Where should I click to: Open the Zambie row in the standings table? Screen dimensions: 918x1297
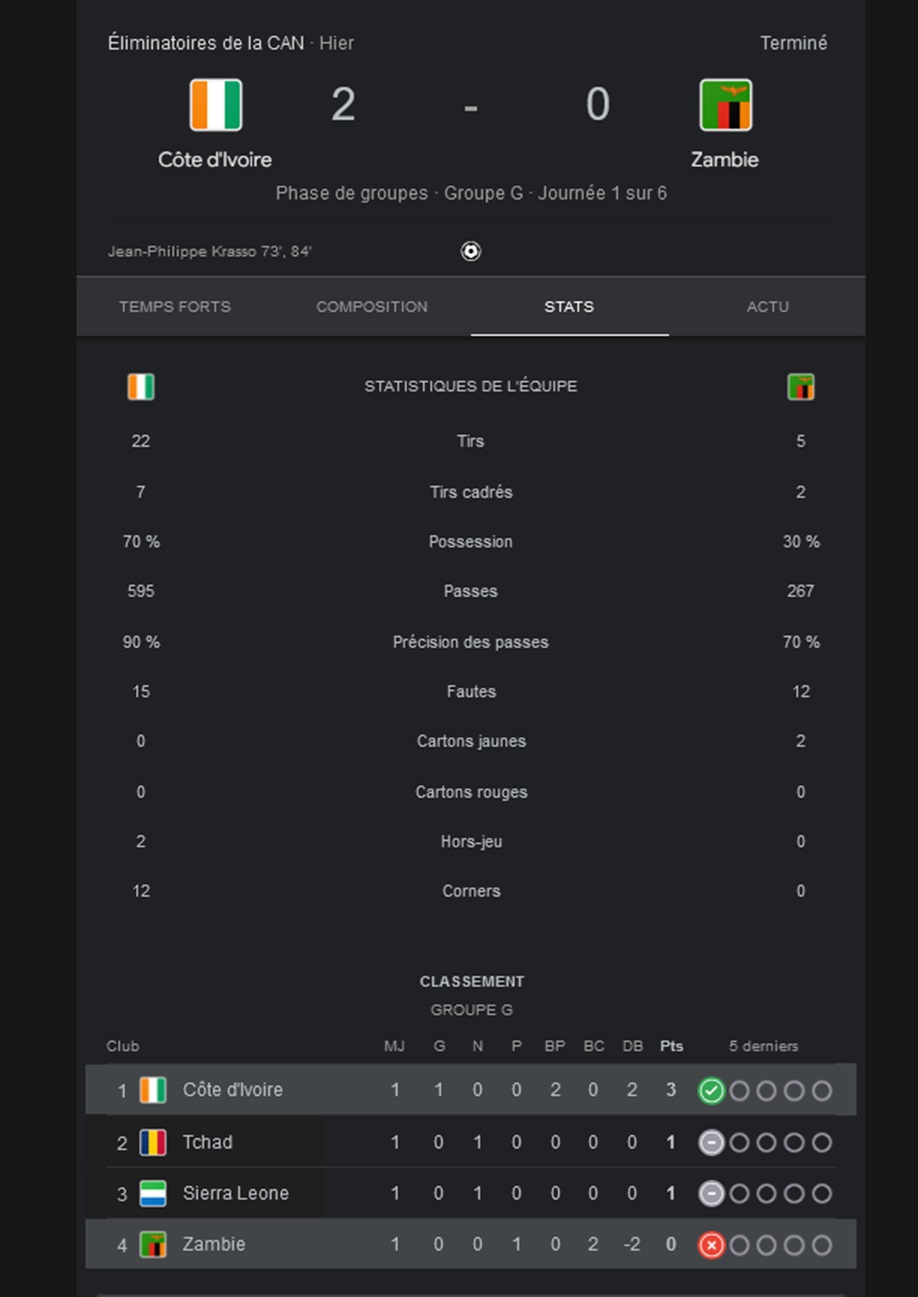(x=471, y=1245)
